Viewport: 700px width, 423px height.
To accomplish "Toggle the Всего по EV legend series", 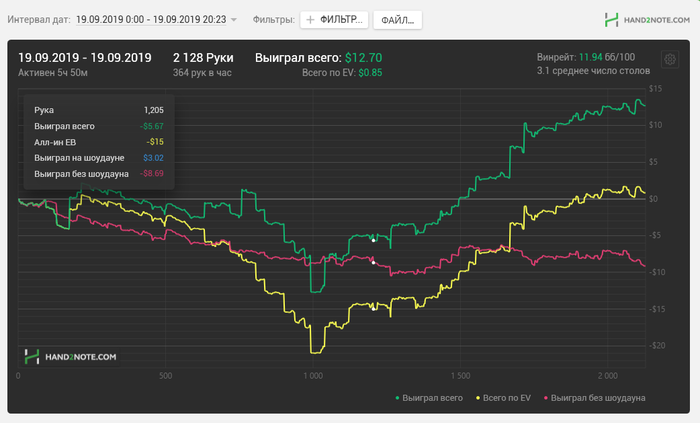I will [504, 398].
